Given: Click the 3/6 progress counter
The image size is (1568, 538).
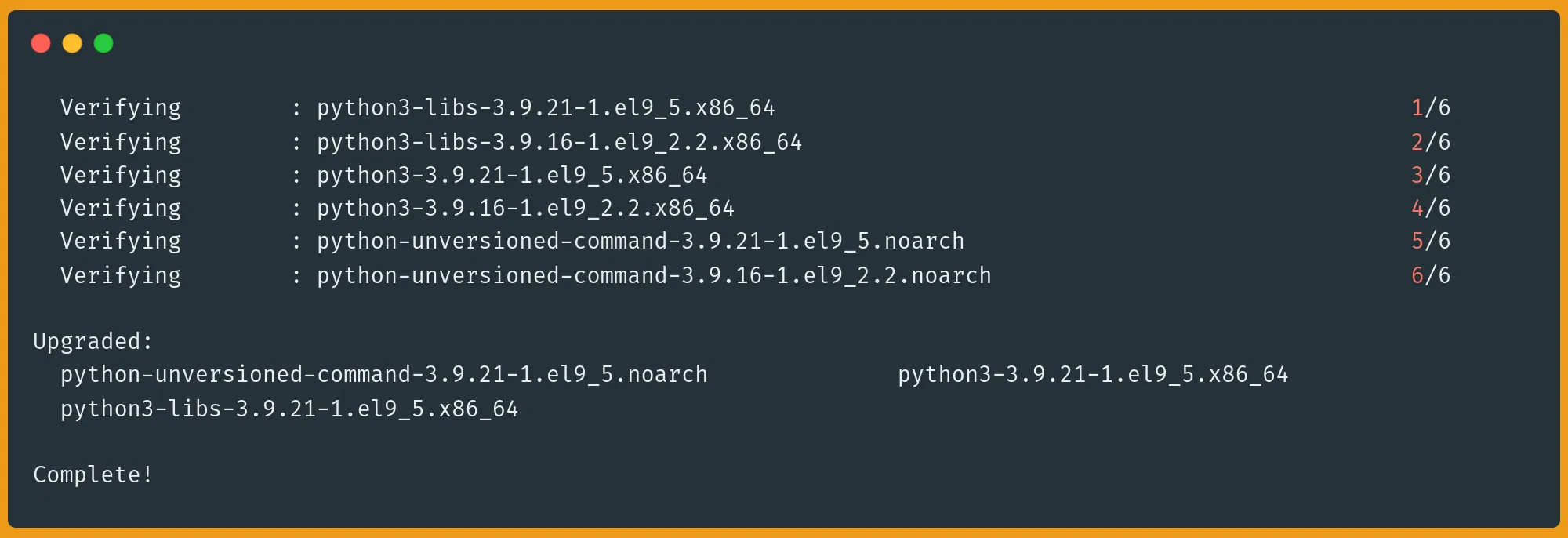Looking at the screenshot, I should [x=1431, y=175].
